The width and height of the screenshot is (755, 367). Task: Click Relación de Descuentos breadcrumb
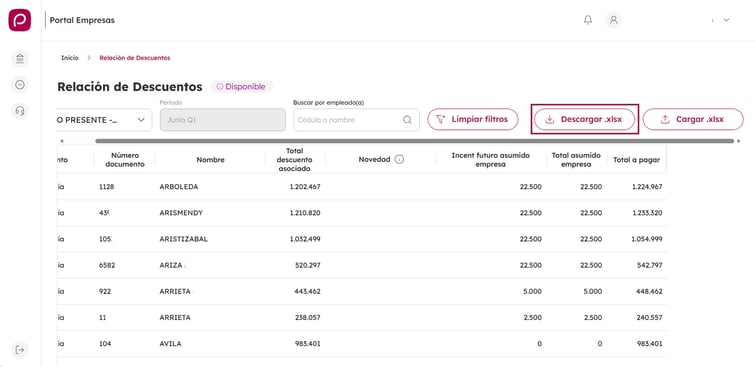coord(135,58)
